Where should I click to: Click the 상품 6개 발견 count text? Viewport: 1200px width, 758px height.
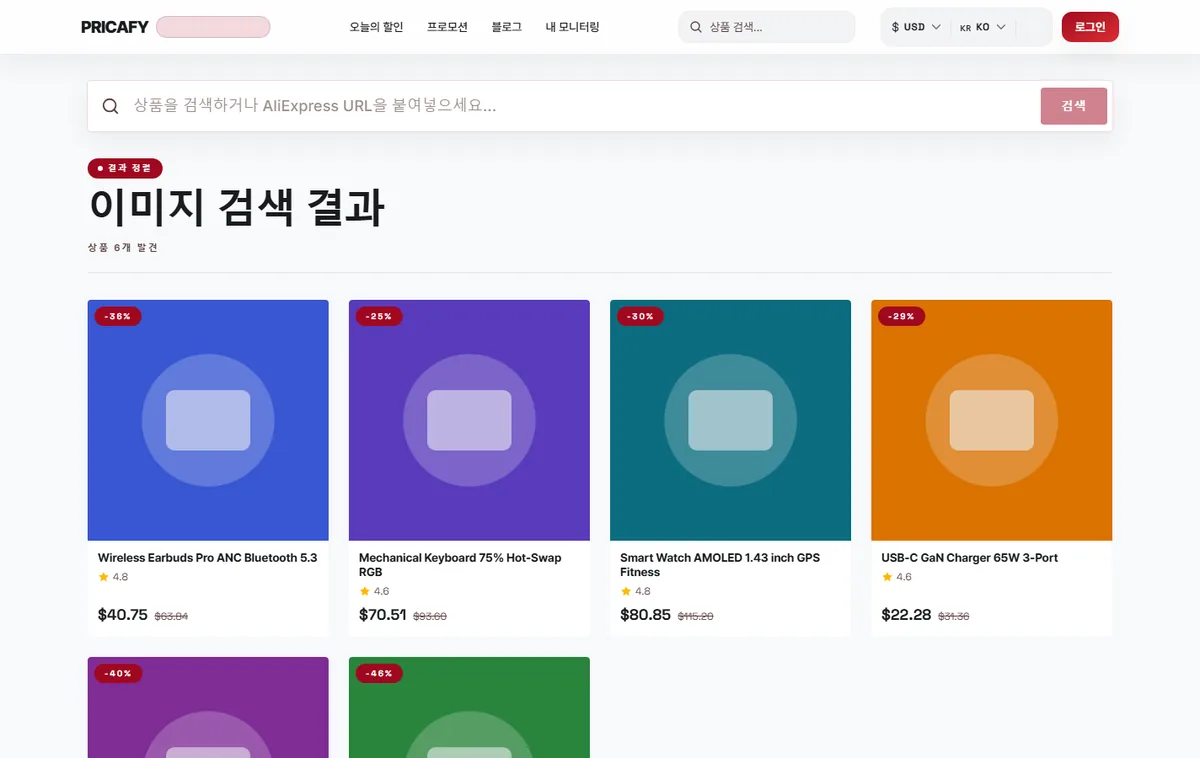point(122,247)
